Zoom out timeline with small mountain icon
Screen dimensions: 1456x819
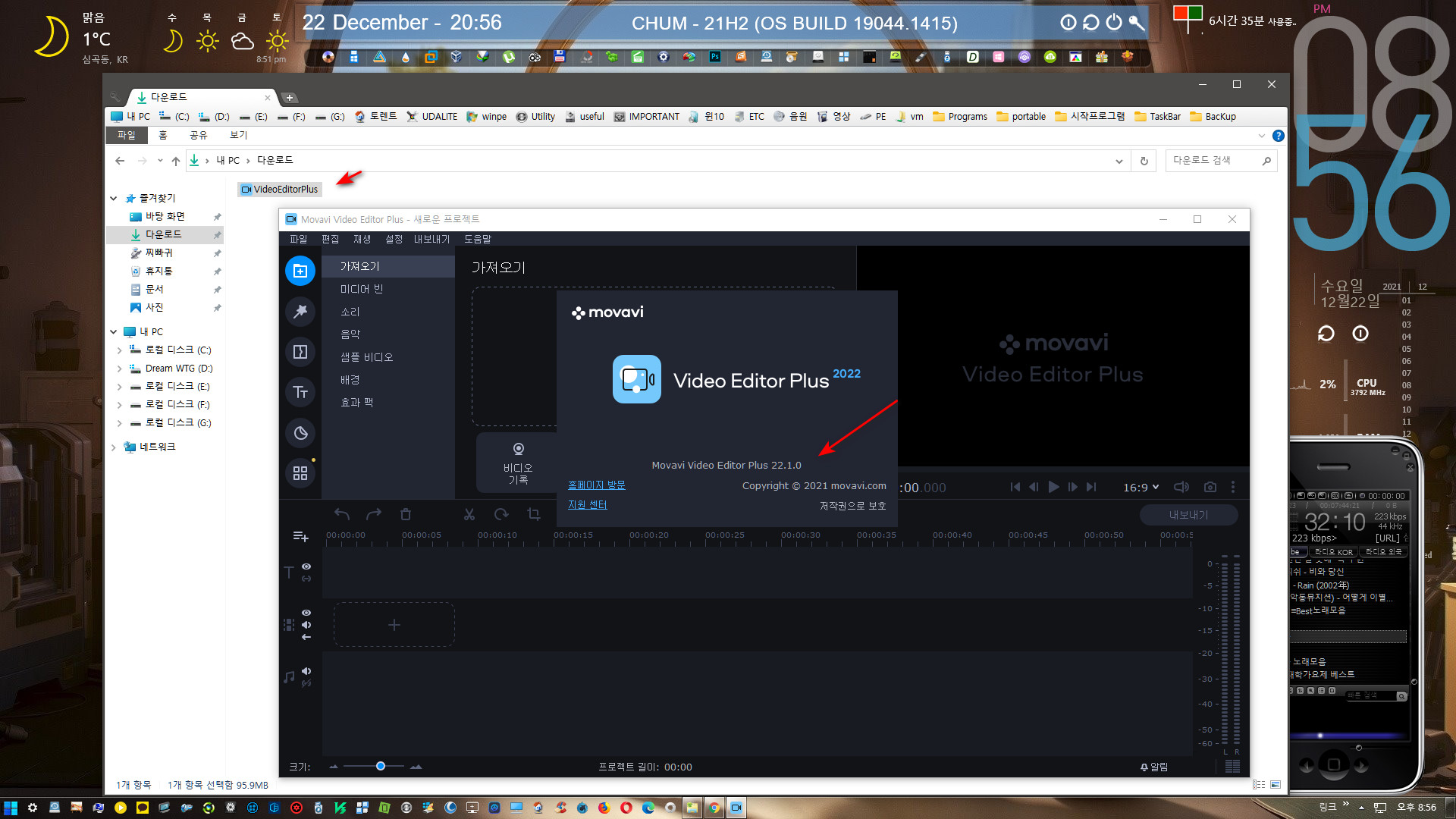point(334,767)
